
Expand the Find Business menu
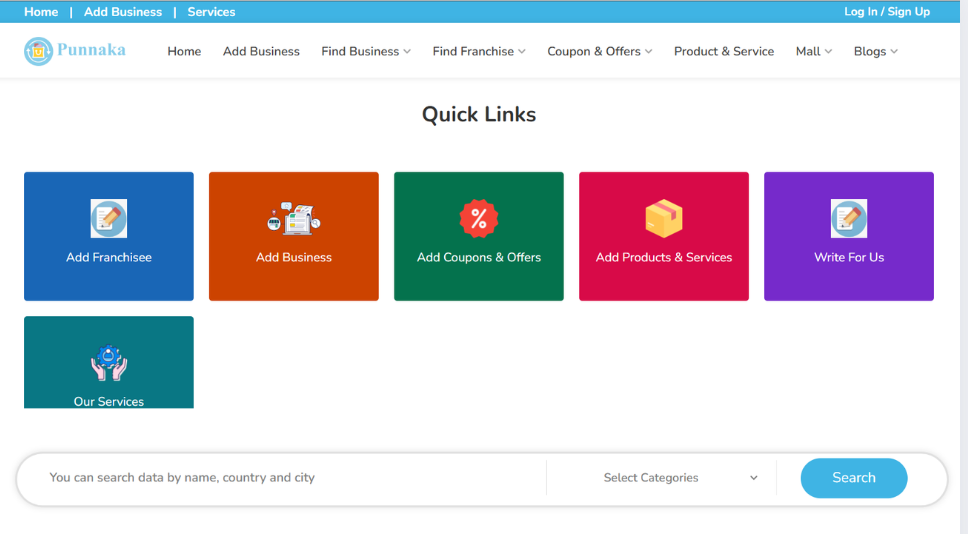pos(366,51)
